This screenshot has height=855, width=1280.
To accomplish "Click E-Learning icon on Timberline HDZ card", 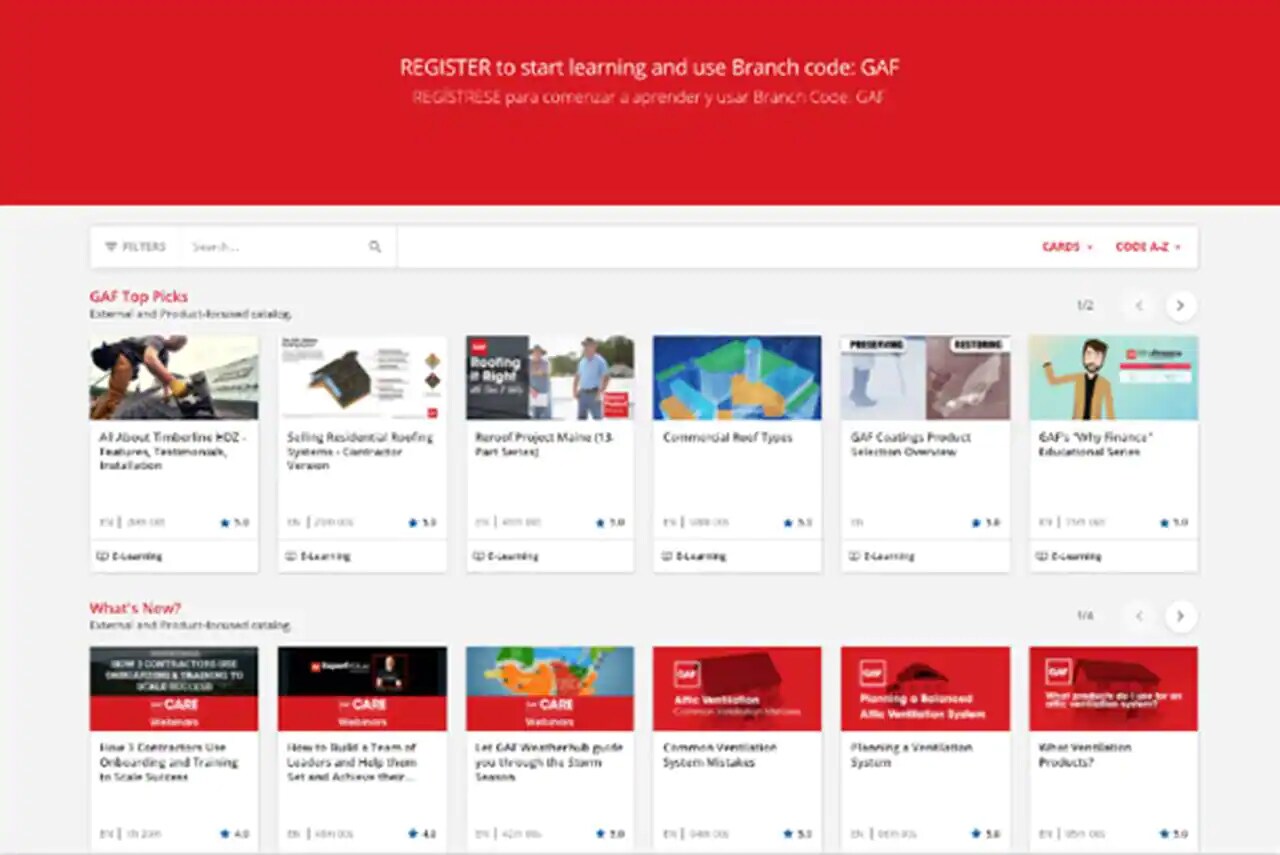I will tap(101, 556).
